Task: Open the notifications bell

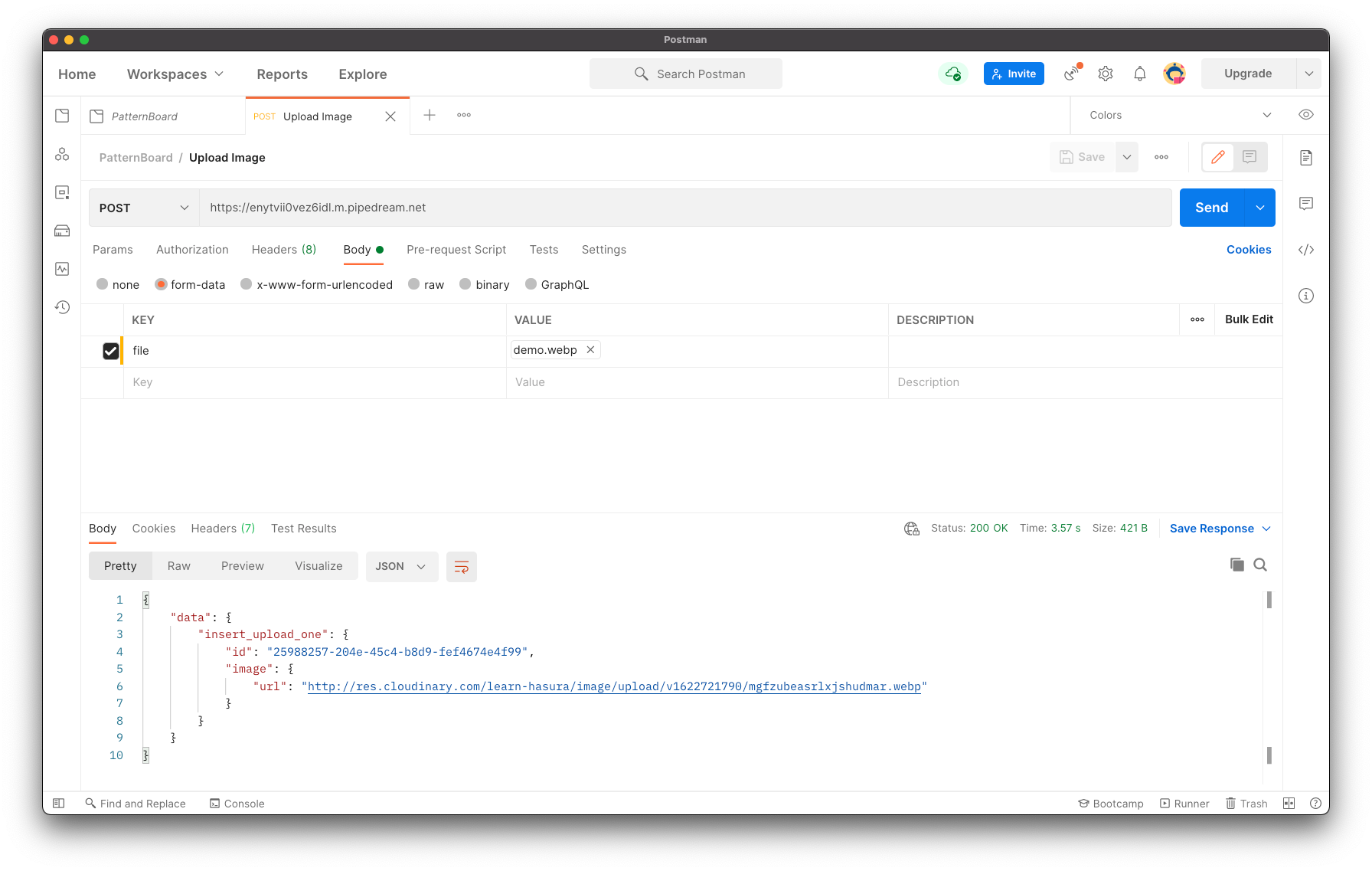Action: tap(1140, 74)
